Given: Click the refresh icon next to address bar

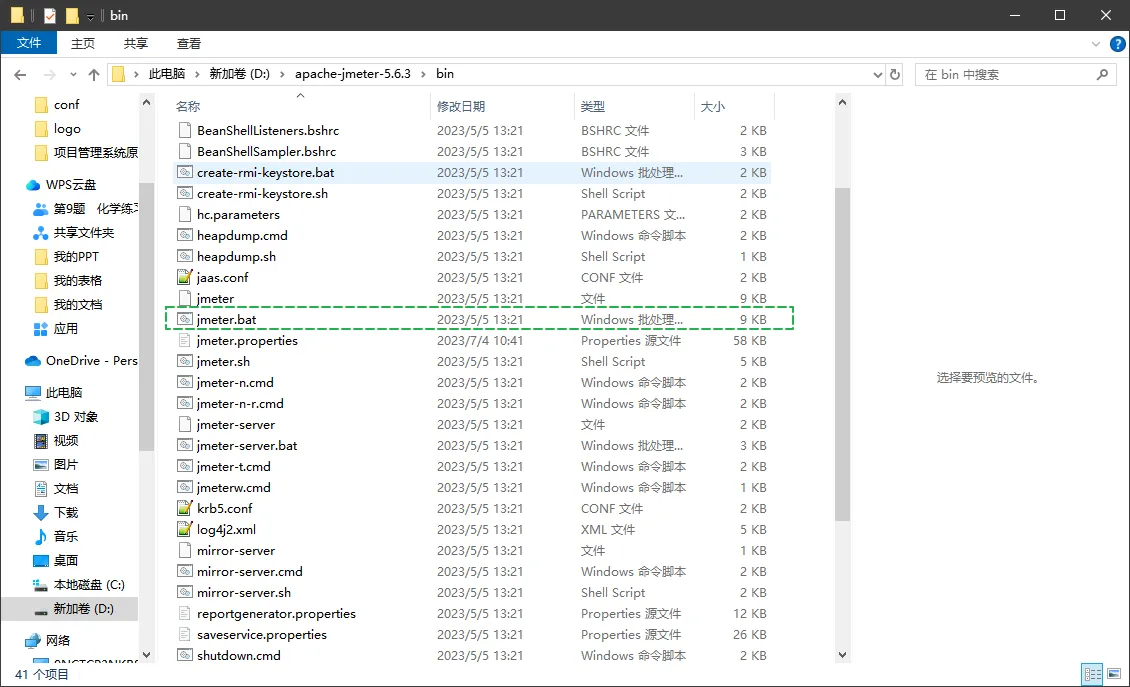Looking at the screenshot, I should click(x=895, y=74).
